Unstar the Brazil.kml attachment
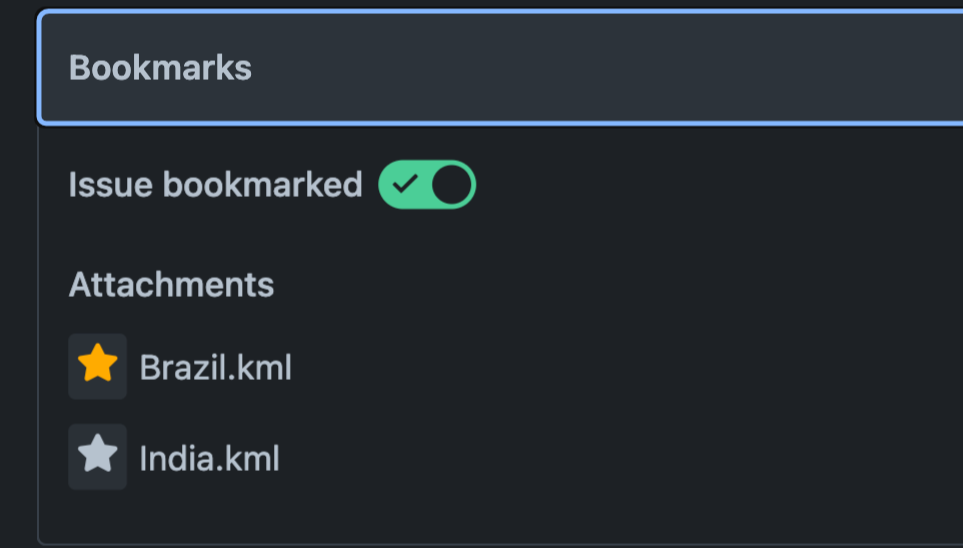The width and height of the screenshot is (963, 548). coord(97,366)
